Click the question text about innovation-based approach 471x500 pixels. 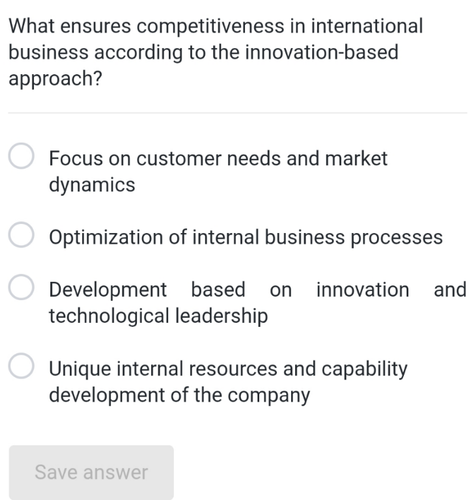tap(215, 52)
